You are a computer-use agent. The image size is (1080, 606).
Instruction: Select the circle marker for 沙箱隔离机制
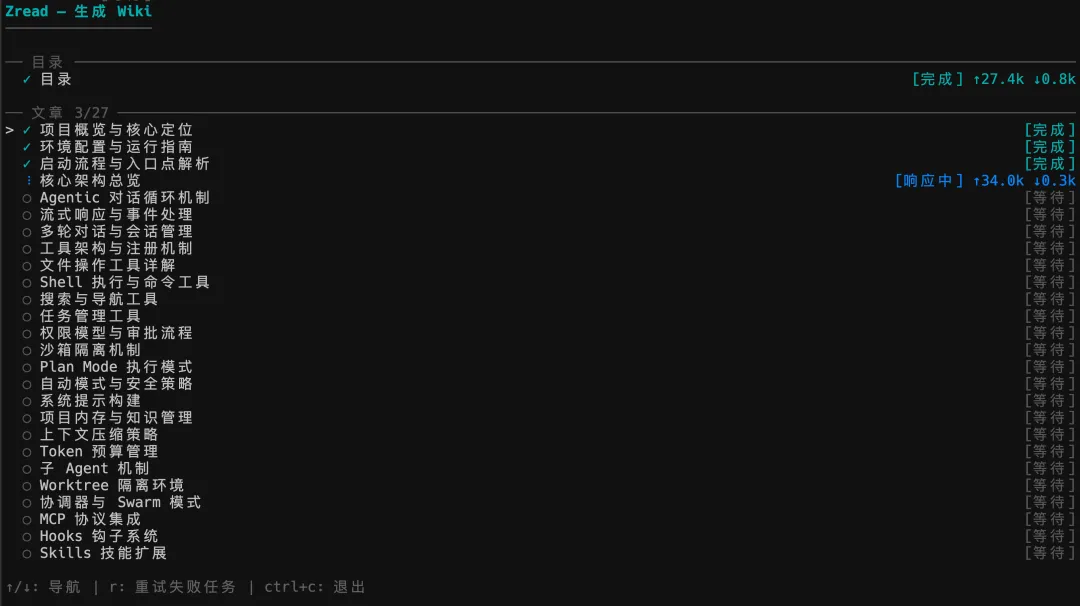[27, 351]
